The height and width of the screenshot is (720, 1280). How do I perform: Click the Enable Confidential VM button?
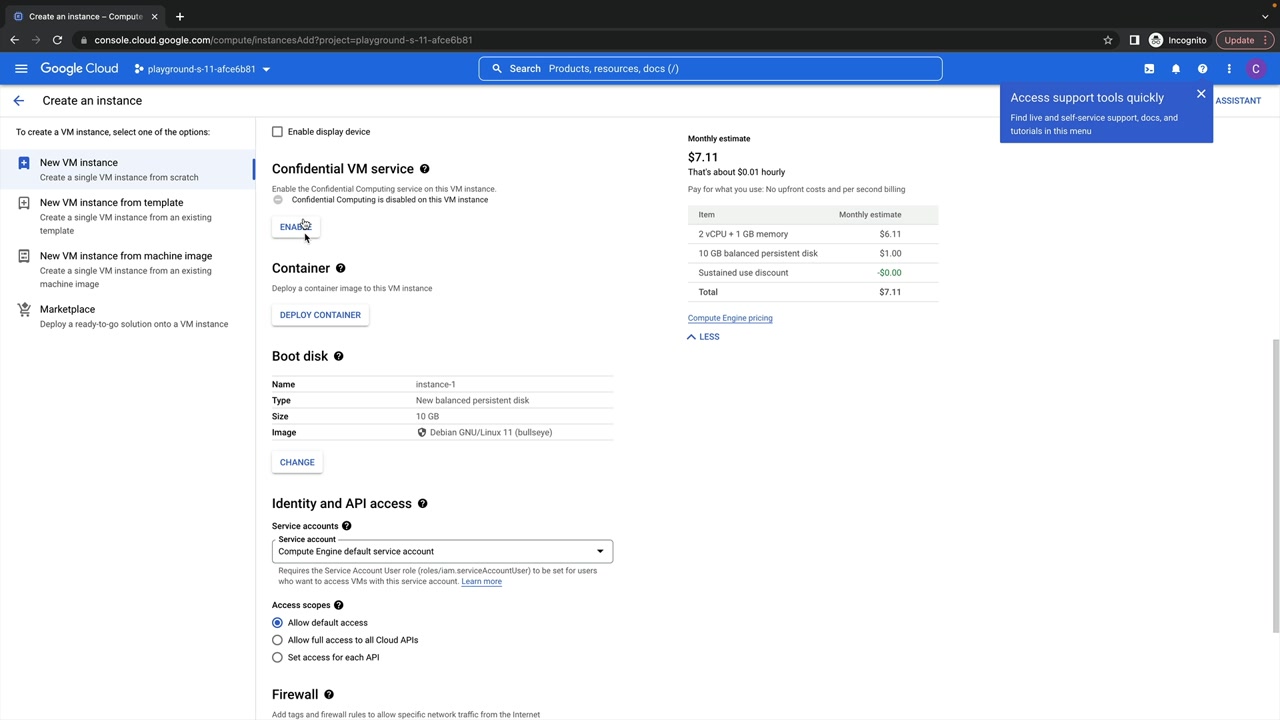296,227
